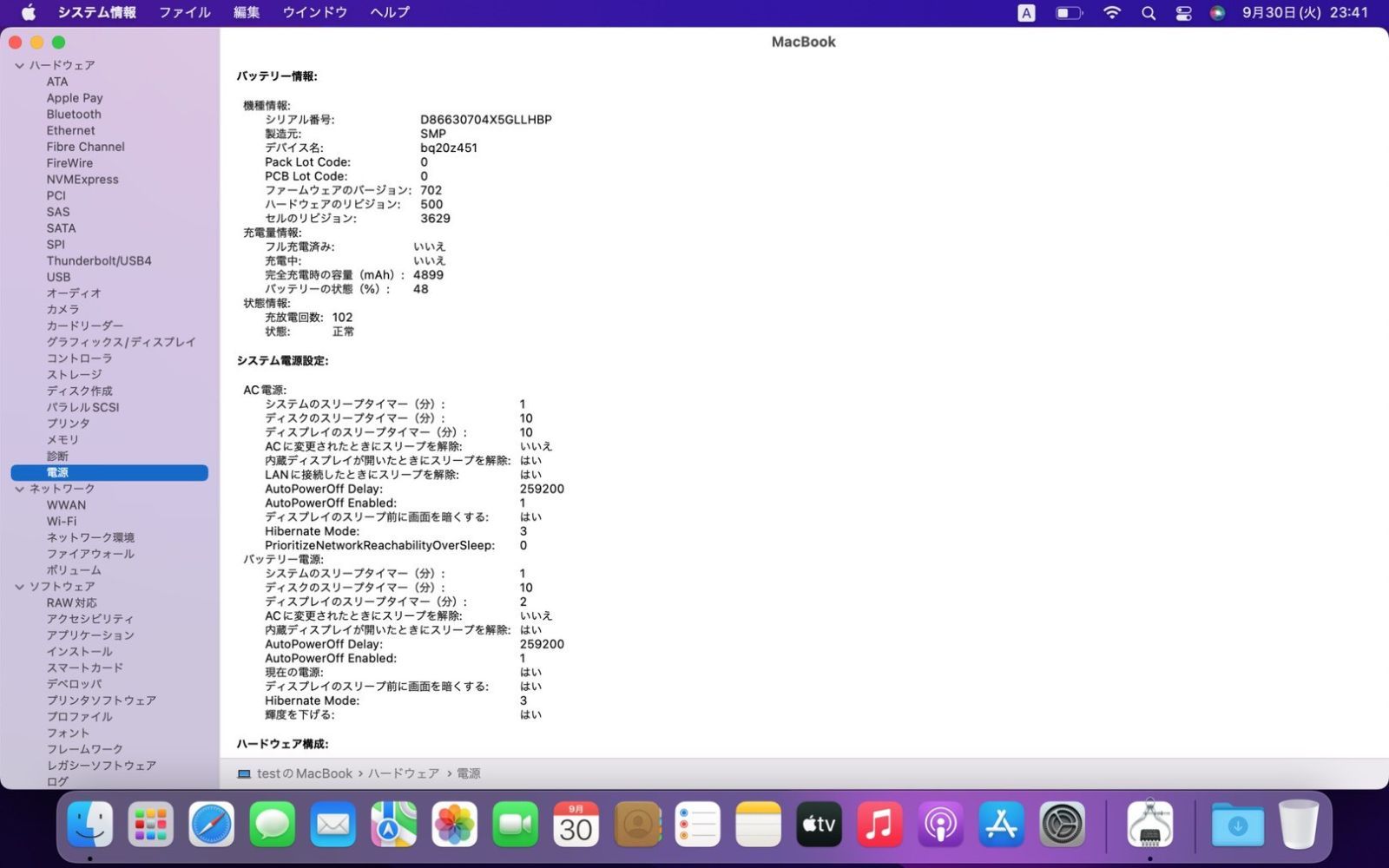The width and height of the screenshot is (1389, 868).
Task: Open the Music app icon
Action: (879, 824)
